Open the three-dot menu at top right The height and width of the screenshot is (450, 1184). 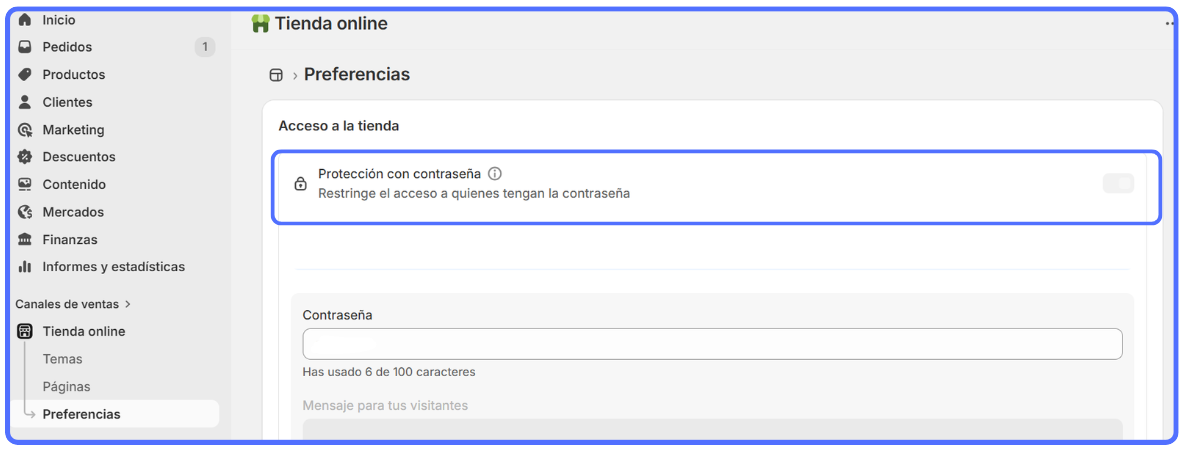(x=1169, y=24)
